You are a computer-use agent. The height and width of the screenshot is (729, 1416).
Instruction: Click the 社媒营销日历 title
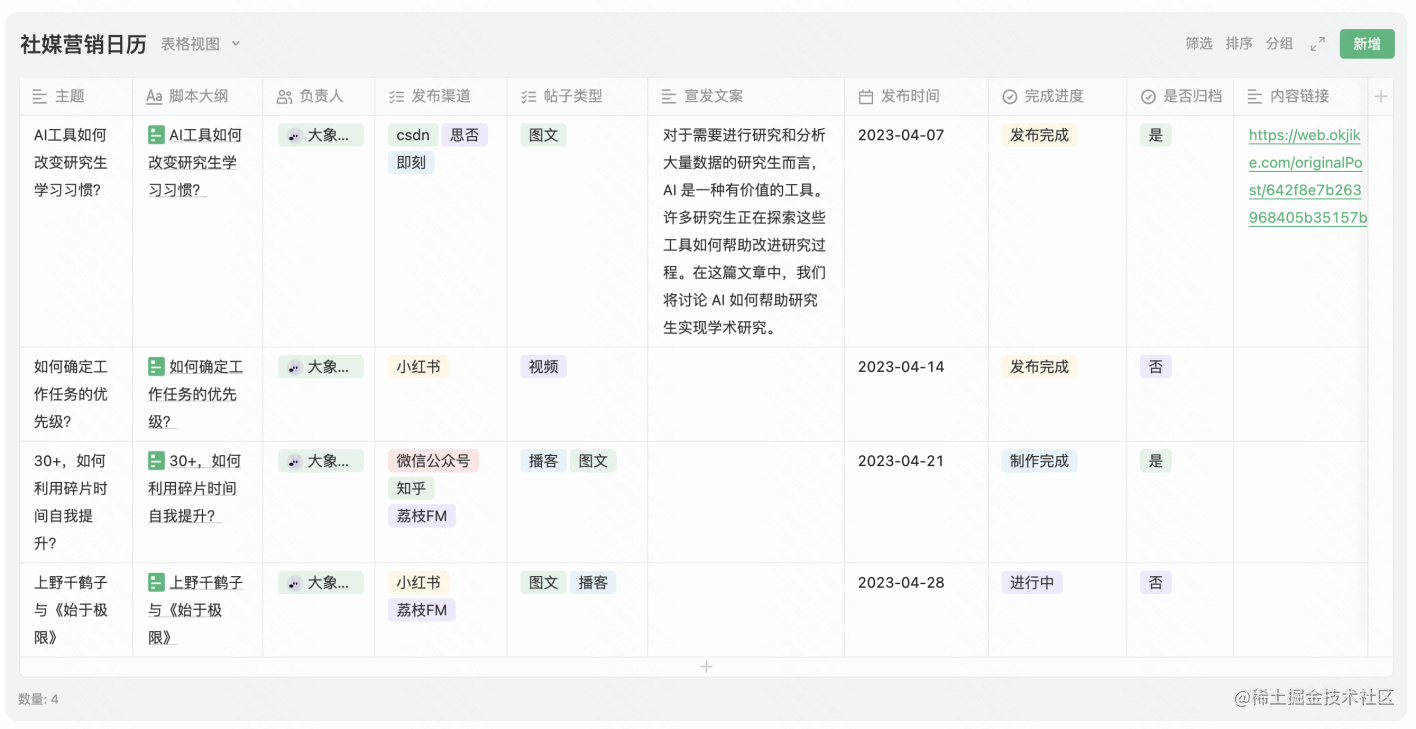click(83, 44)
